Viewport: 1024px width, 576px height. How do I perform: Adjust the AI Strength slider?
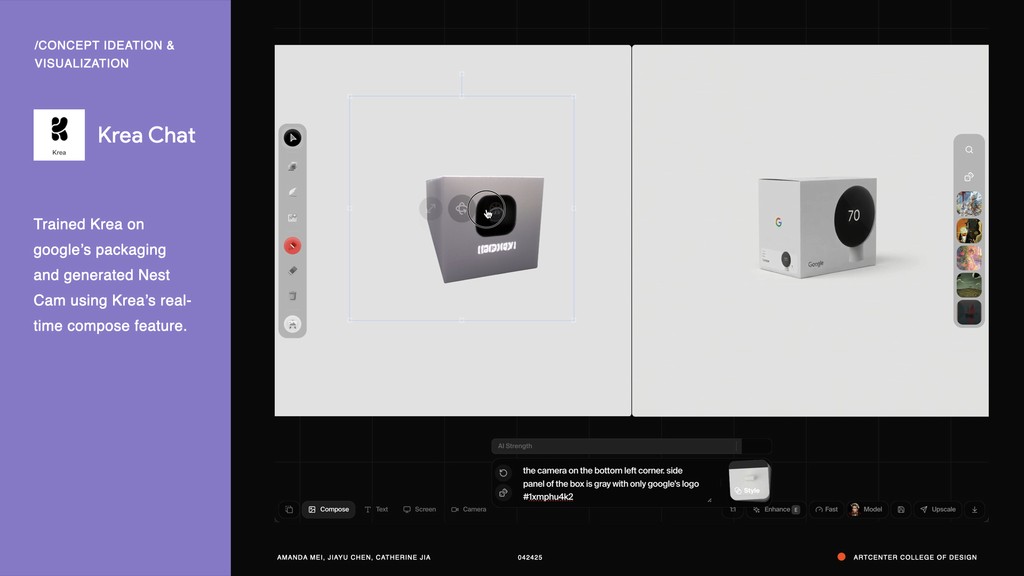coord(632,446)
